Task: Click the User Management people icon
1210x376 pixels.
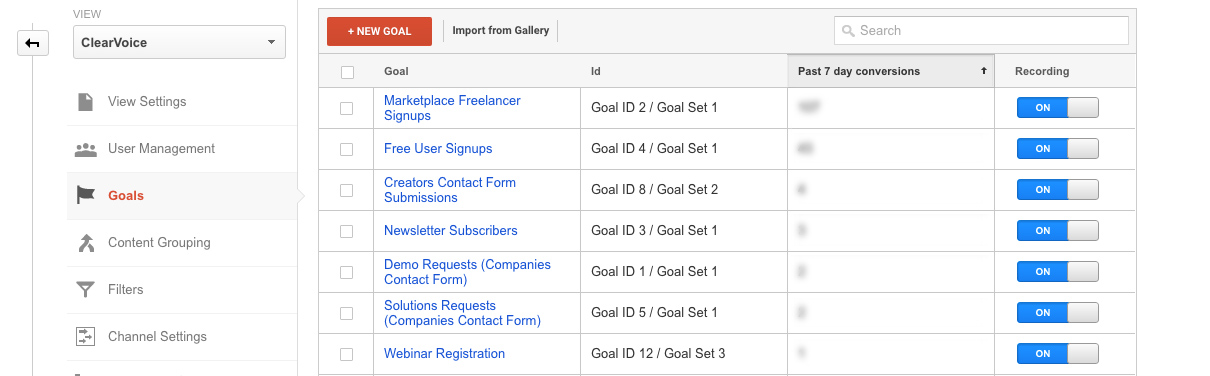Action: point(86,149)
